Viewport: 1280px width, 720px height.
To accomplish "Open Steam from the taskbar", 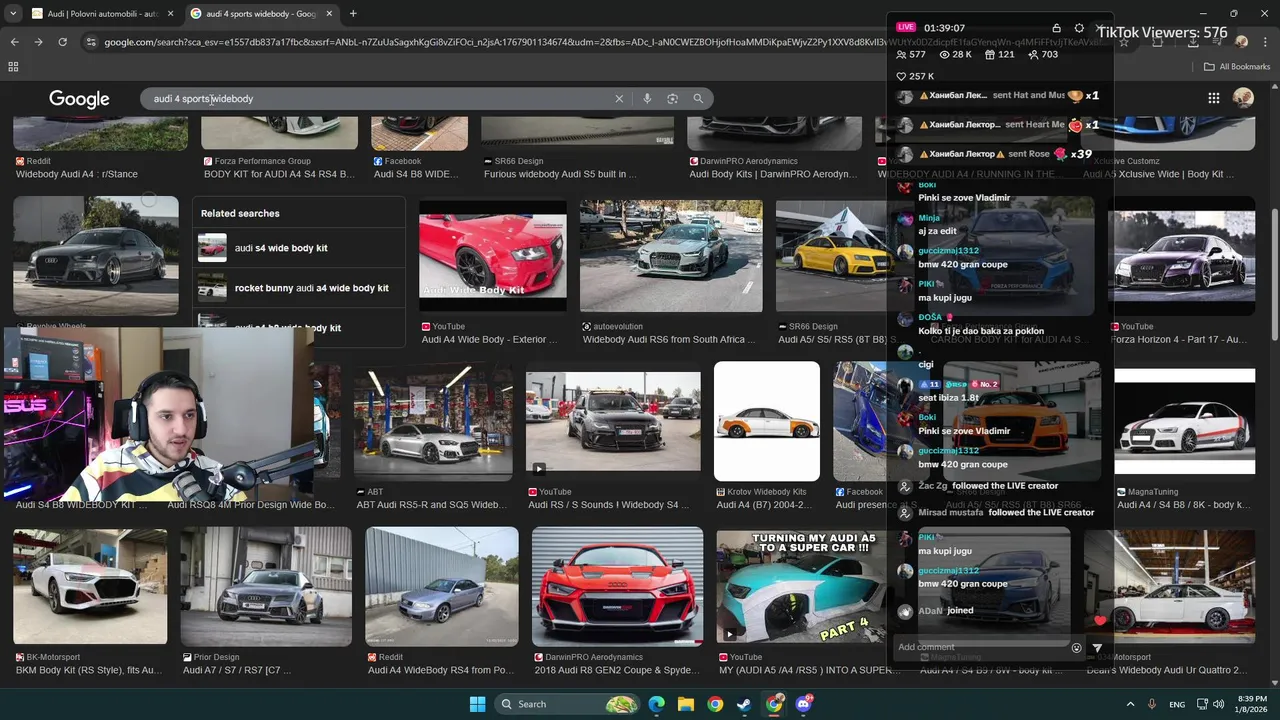I will pos(745,704).
